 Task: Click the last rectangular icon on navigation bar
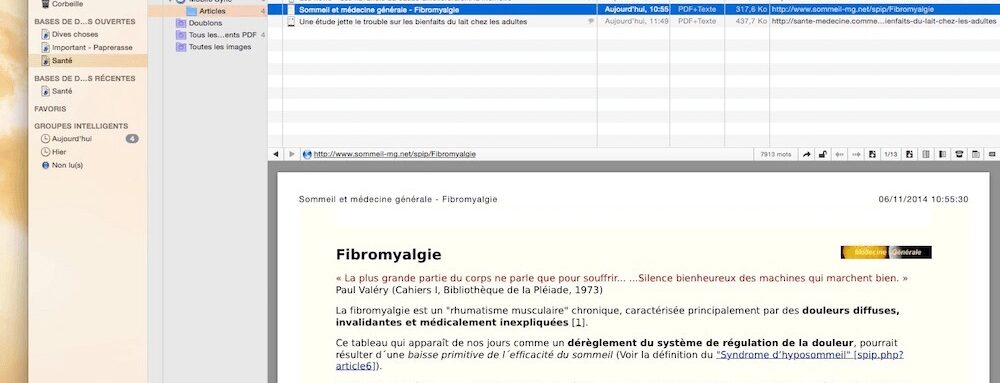click(992, 154)
